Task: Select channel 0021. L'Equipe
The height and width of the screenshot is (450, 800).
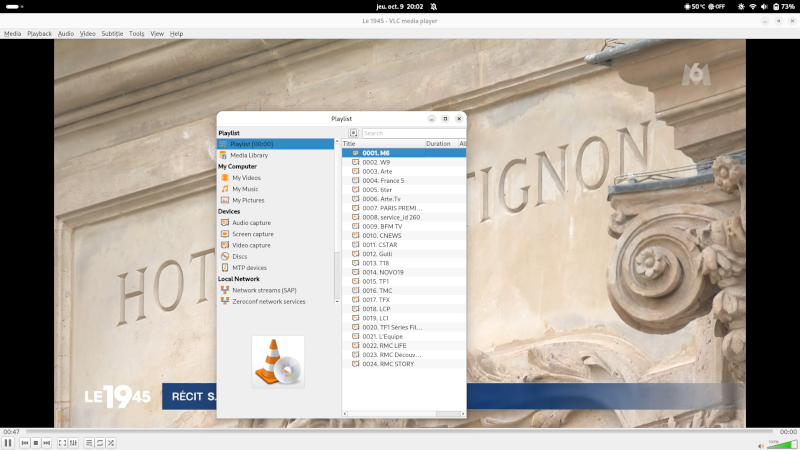Action: pos(404,337)
